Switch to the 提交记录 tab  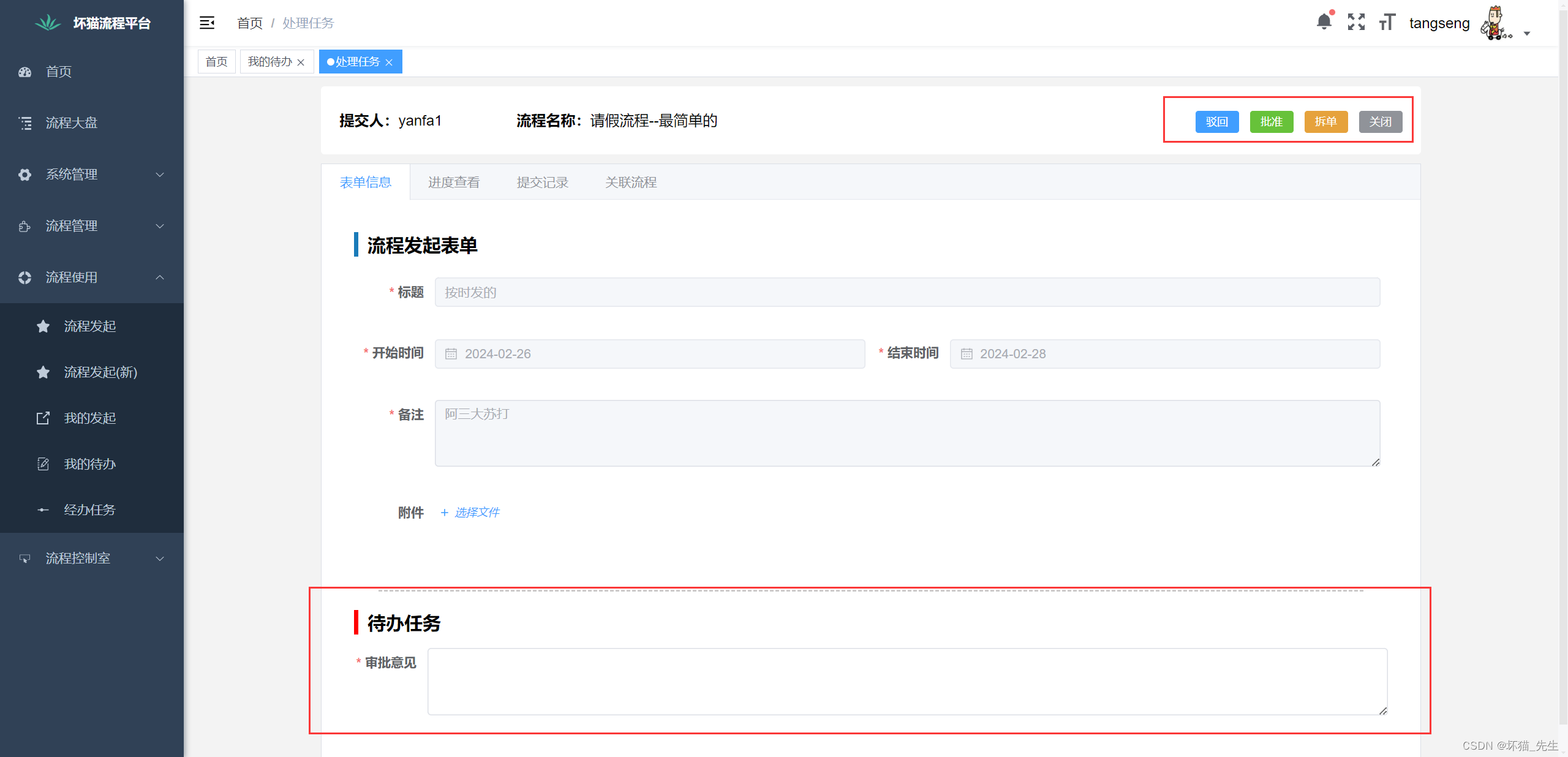(542, 183)
